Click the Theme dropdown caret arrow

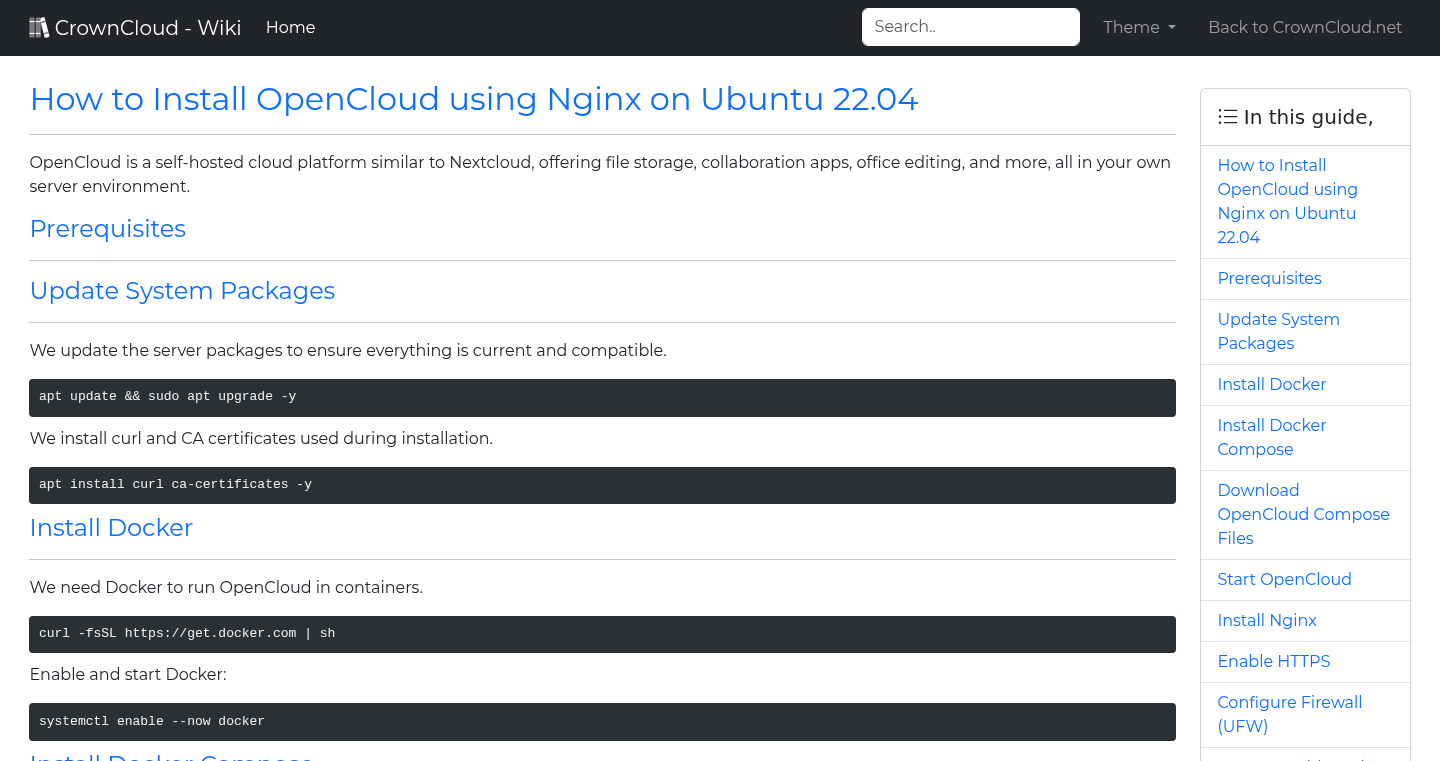pyautogui.click(x=1173, y=28)
